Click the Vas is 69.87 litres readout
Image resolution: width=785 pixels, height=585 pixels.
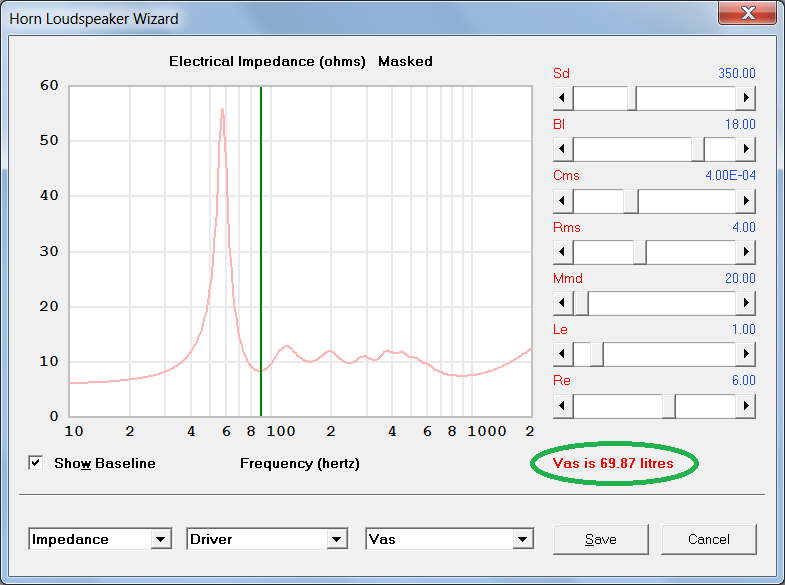pos(613,463)
